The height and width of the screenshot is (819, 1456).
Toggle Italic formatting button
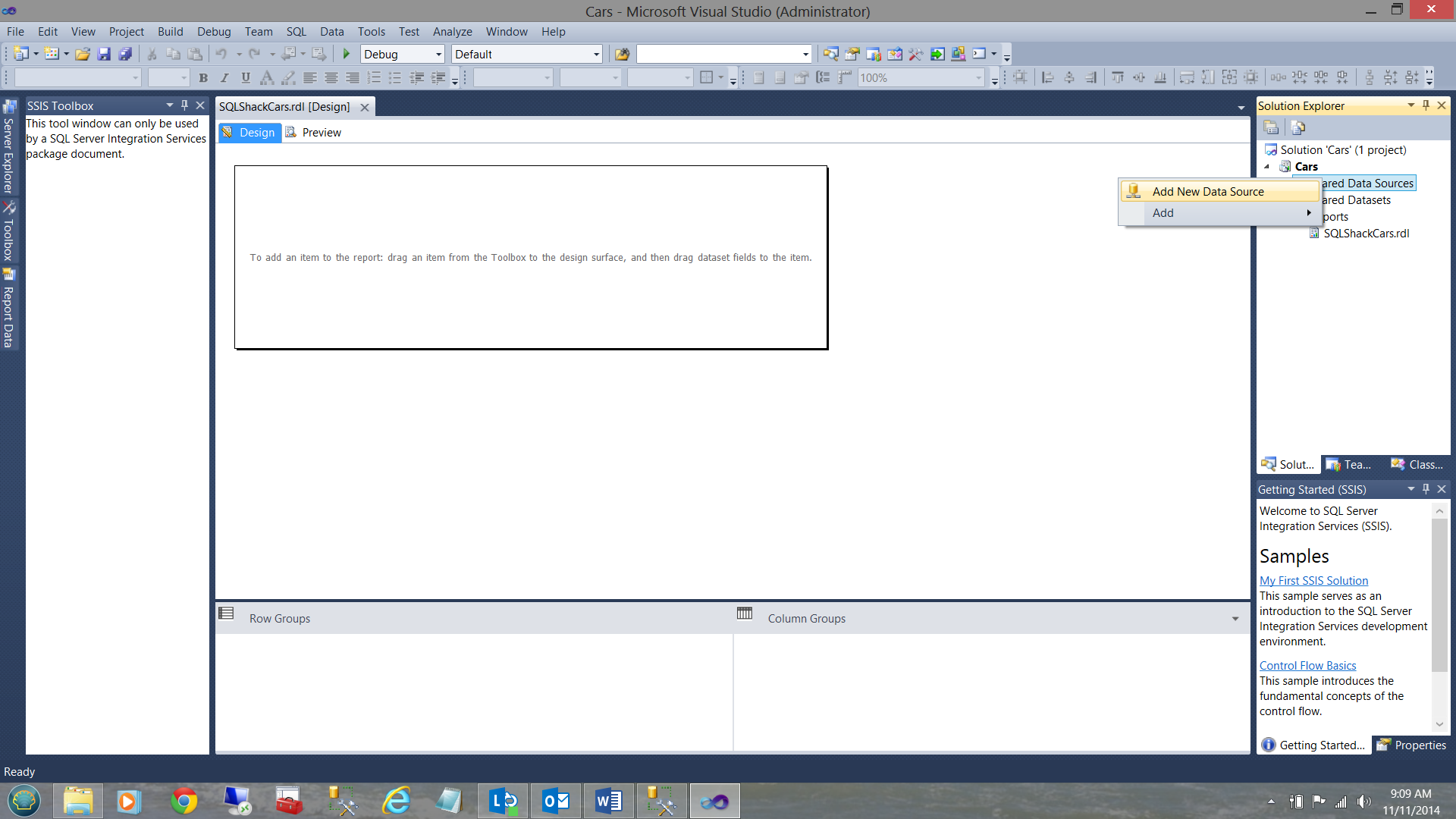224,77
